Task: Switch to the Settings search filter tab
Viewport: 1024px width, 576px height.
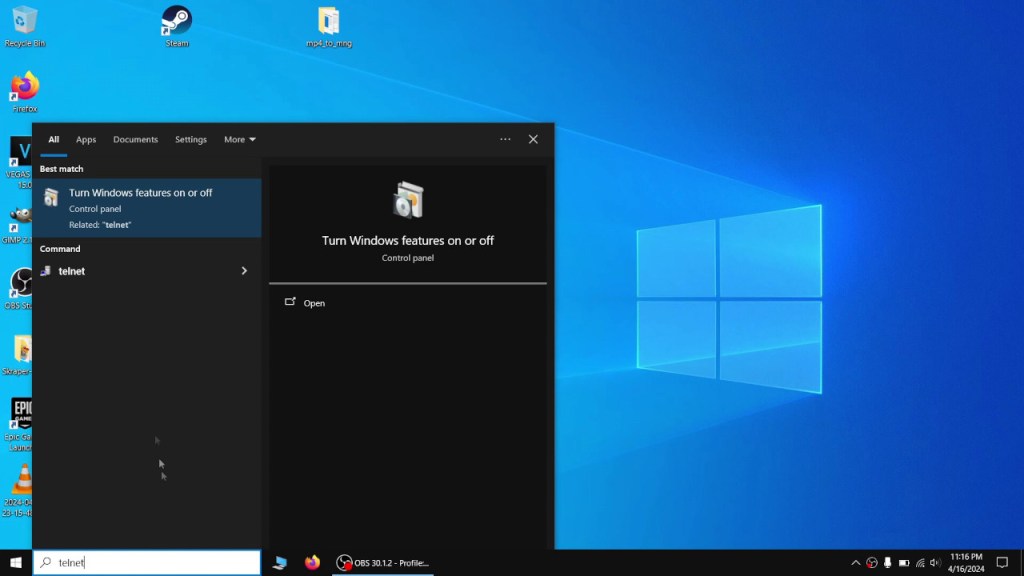Action: (190, 139)
